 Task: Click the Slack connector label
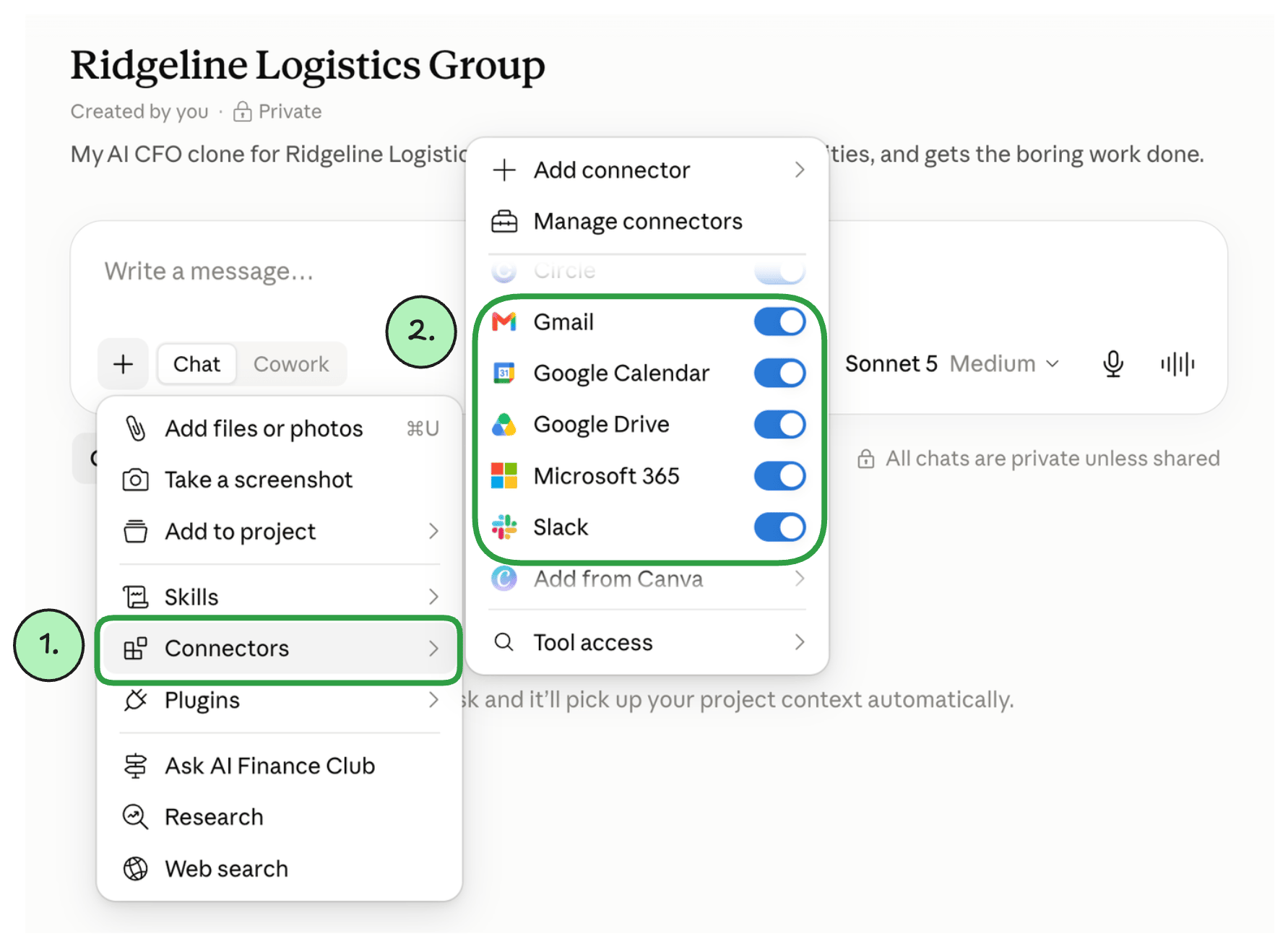(x=561, y=527)
